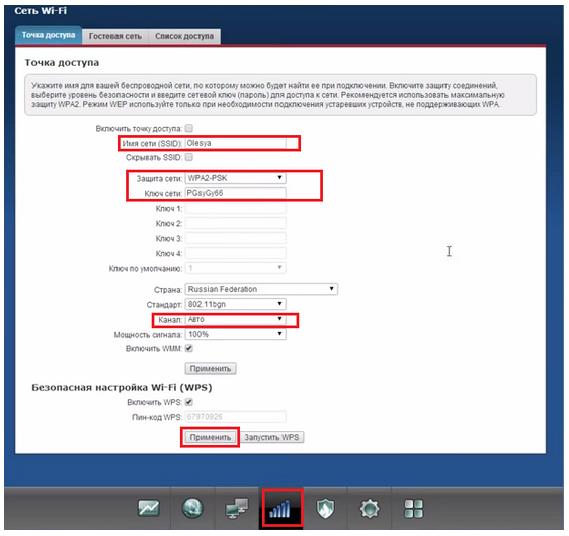
Task: Switch to the 'Гостевая сеть' tab
Action: coord(115,36)
